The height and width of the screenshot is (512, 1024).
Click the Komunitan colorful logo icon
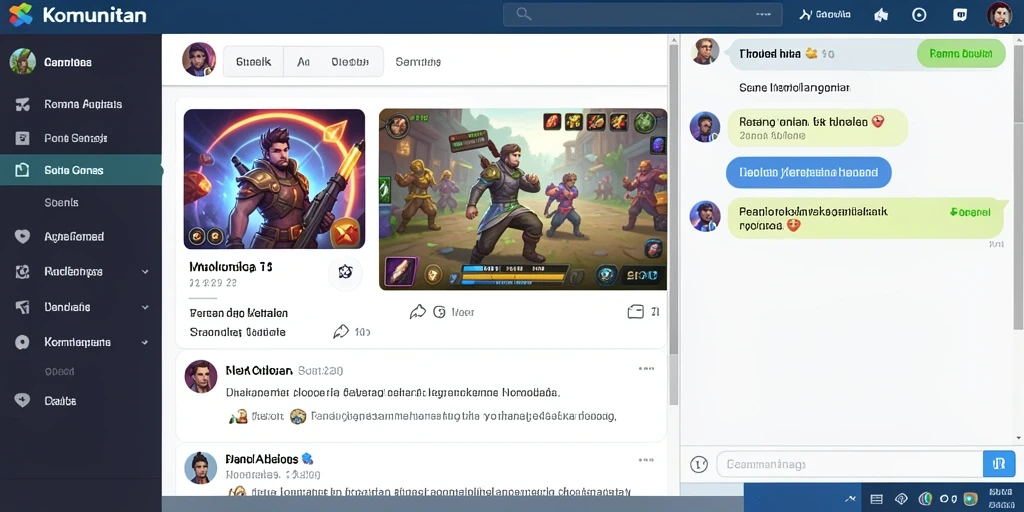tap(21, 14)
